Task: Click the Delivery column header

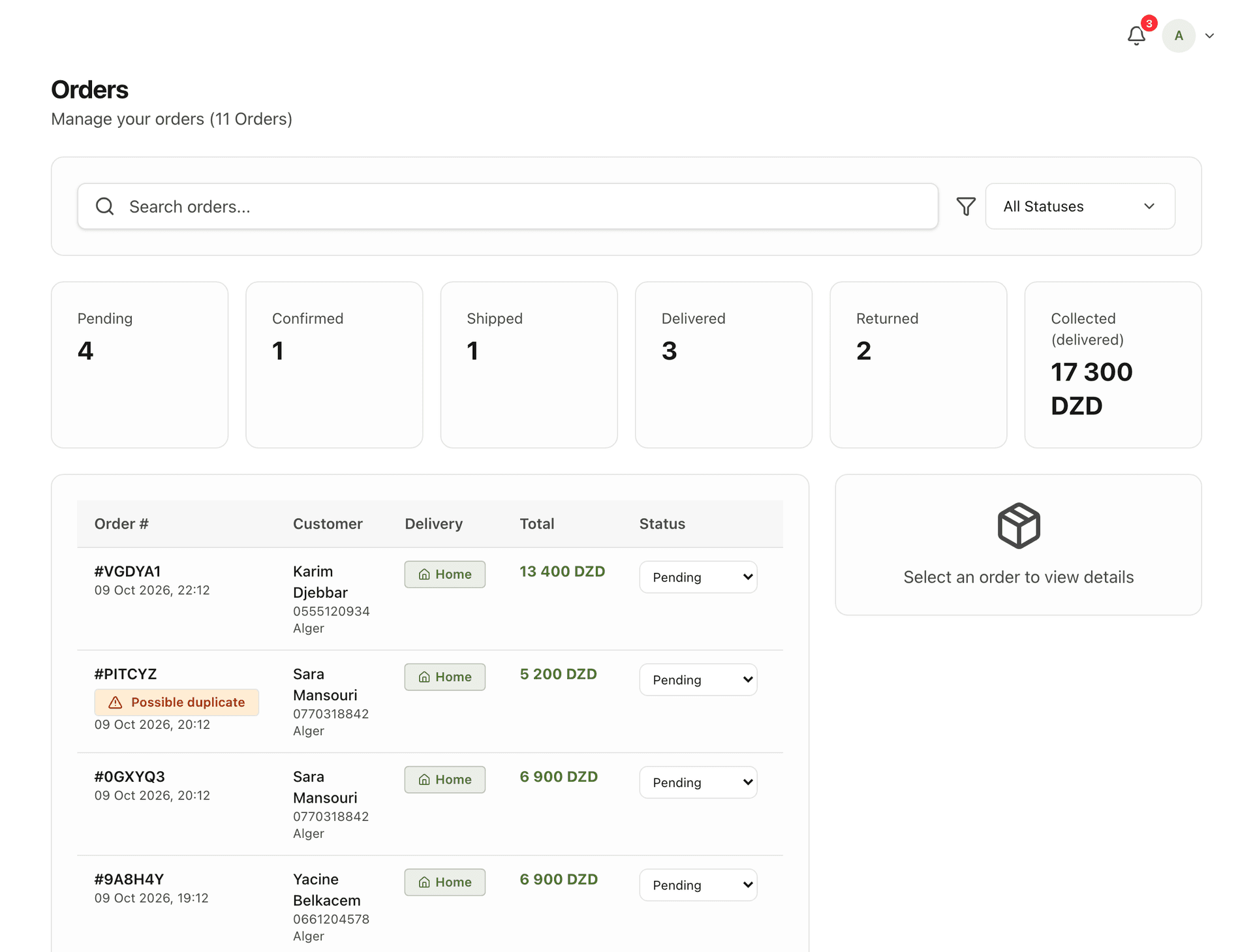Action: [433, 524]
